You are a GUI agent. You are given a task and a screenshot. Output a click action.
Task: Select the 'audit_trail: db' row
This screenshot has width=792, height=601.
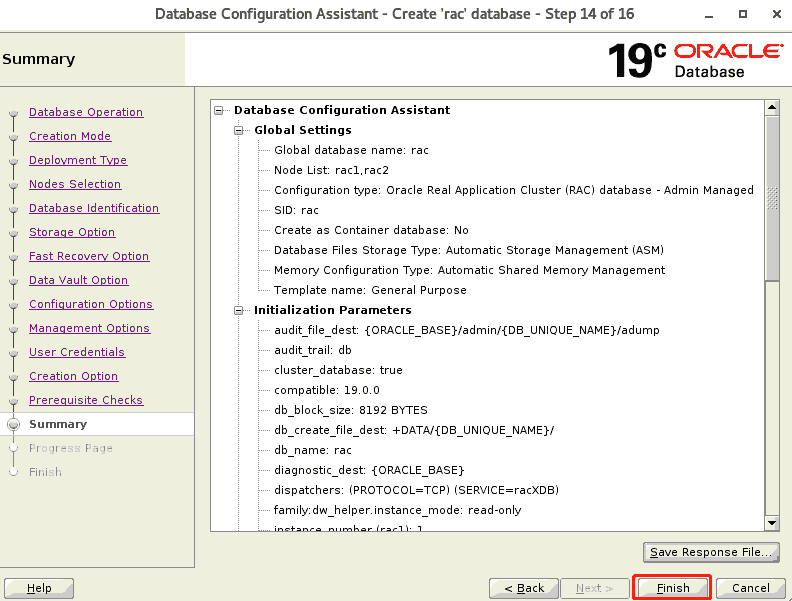coord(313,350)
